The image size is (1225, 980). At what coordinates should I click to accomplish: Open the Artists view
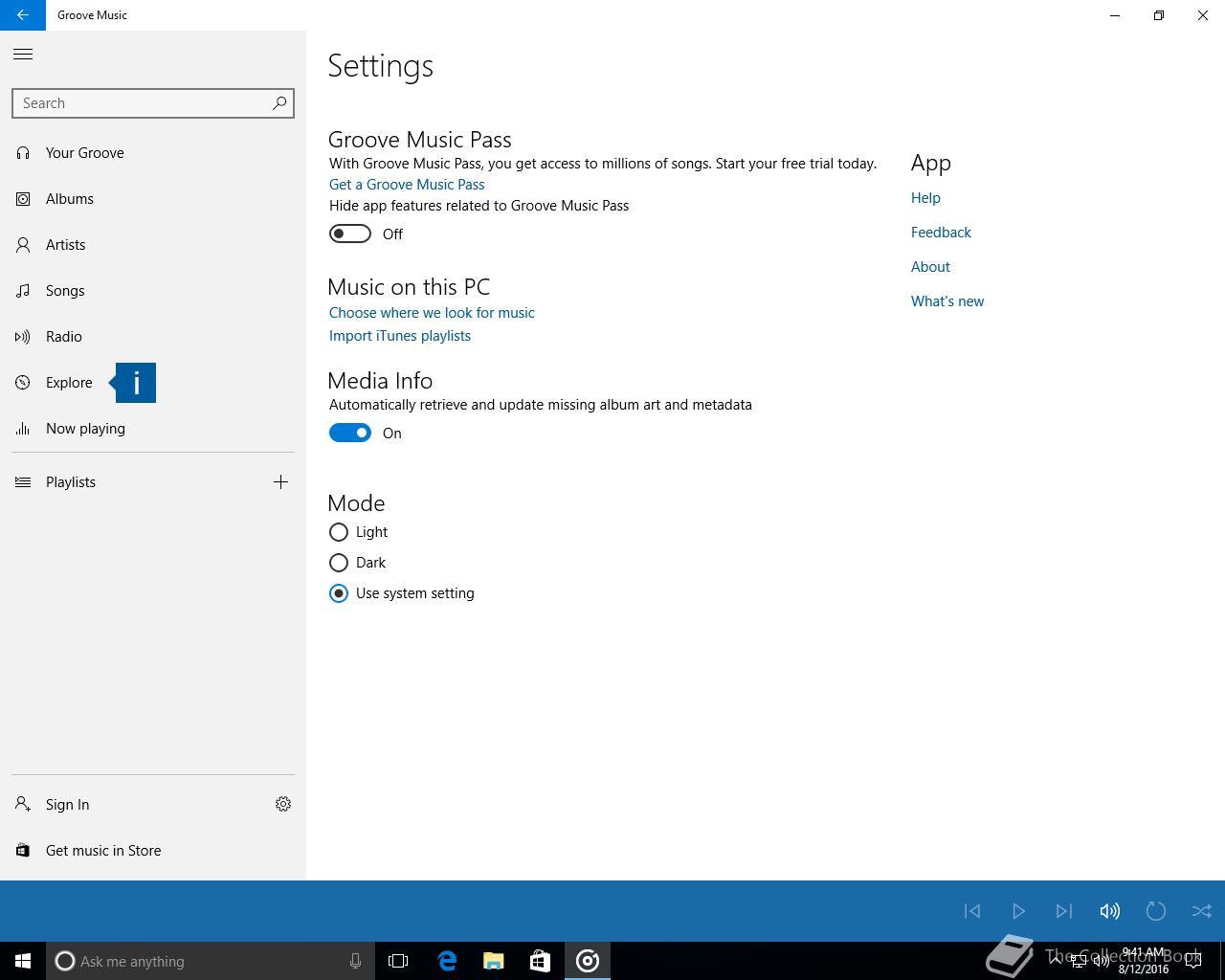point(153,245)
